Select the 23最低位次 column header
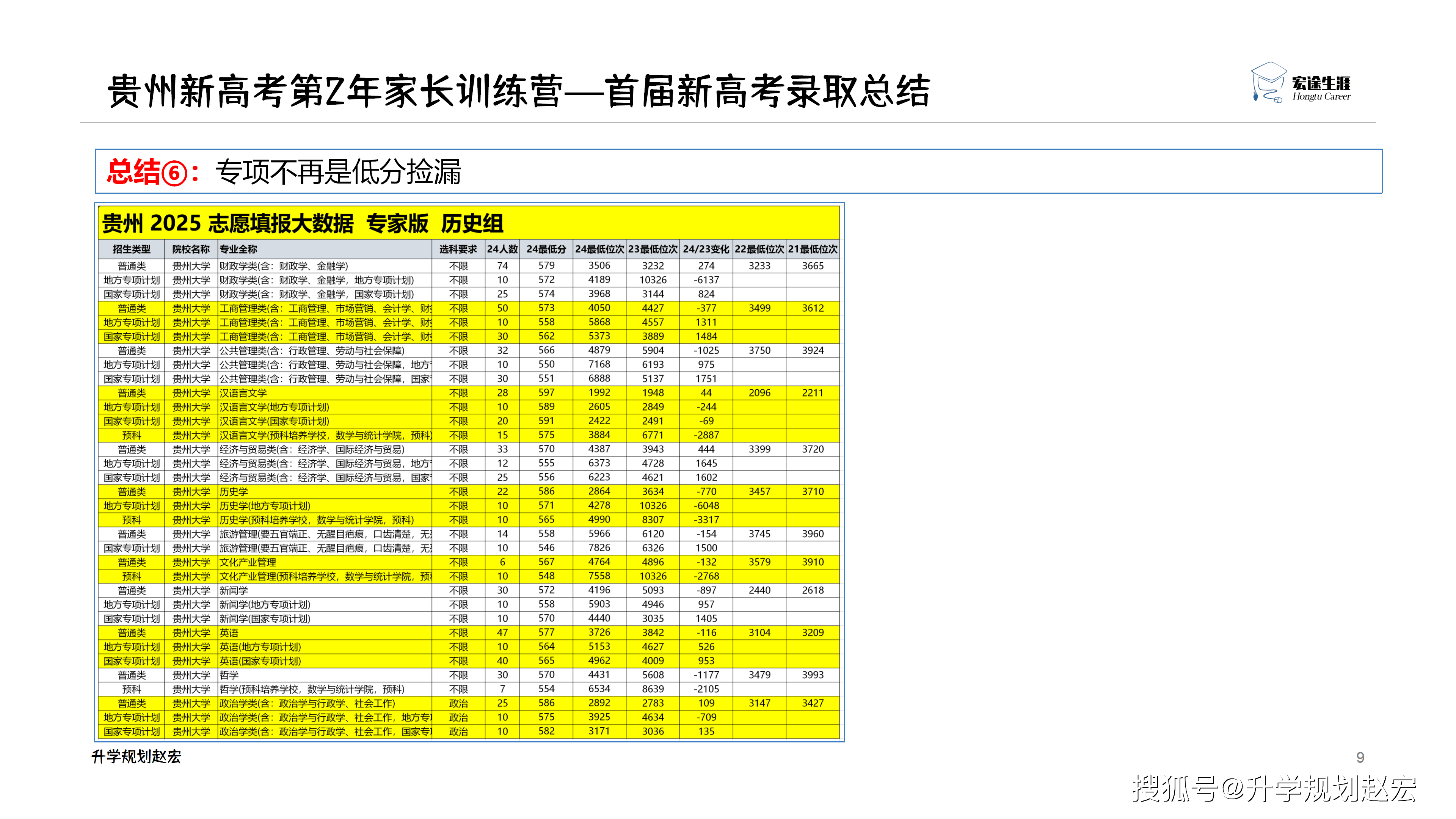 click(653, 249)
